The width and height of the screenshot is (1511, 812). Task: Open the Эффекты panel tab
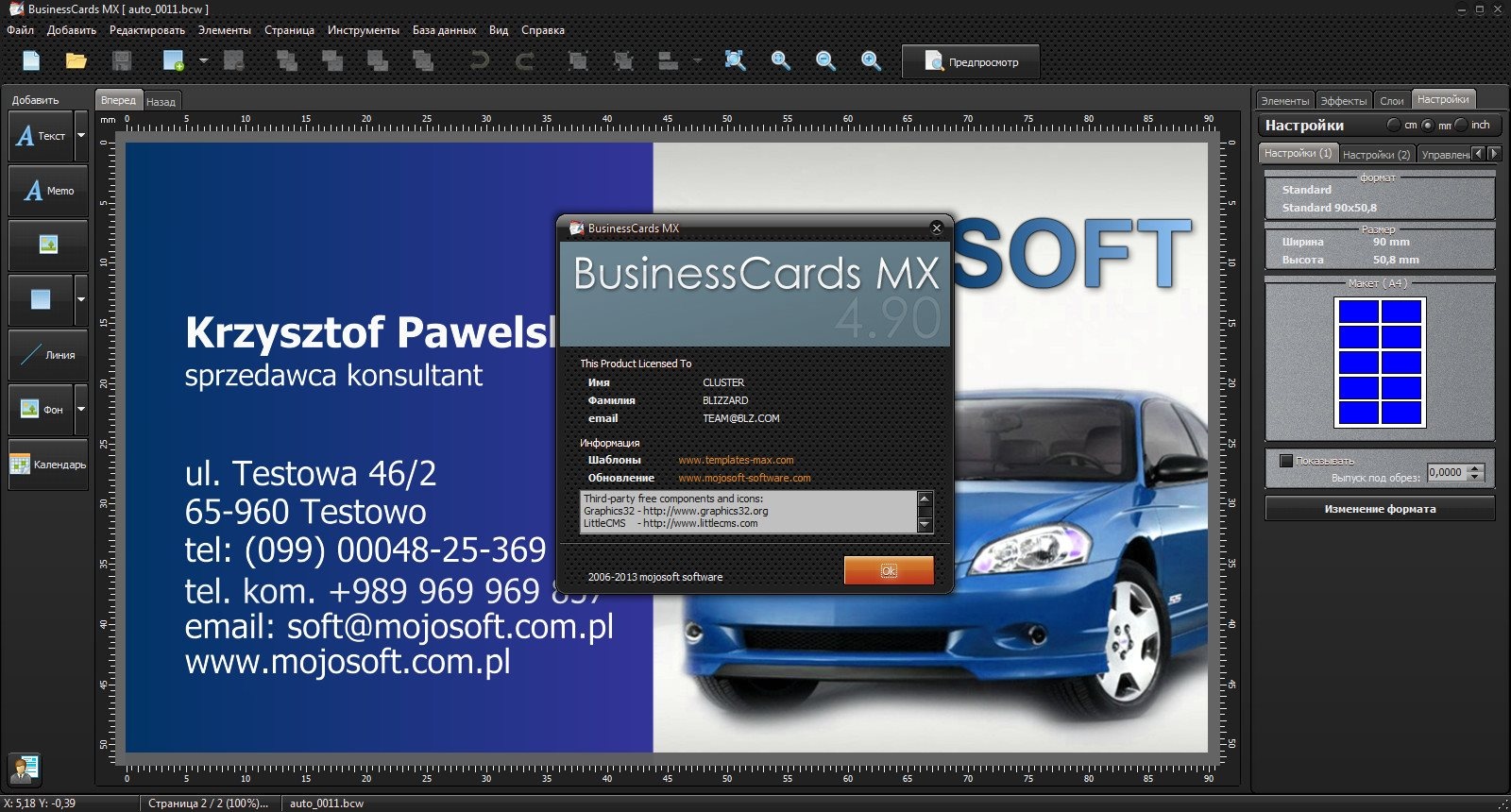click(1343, 100)
